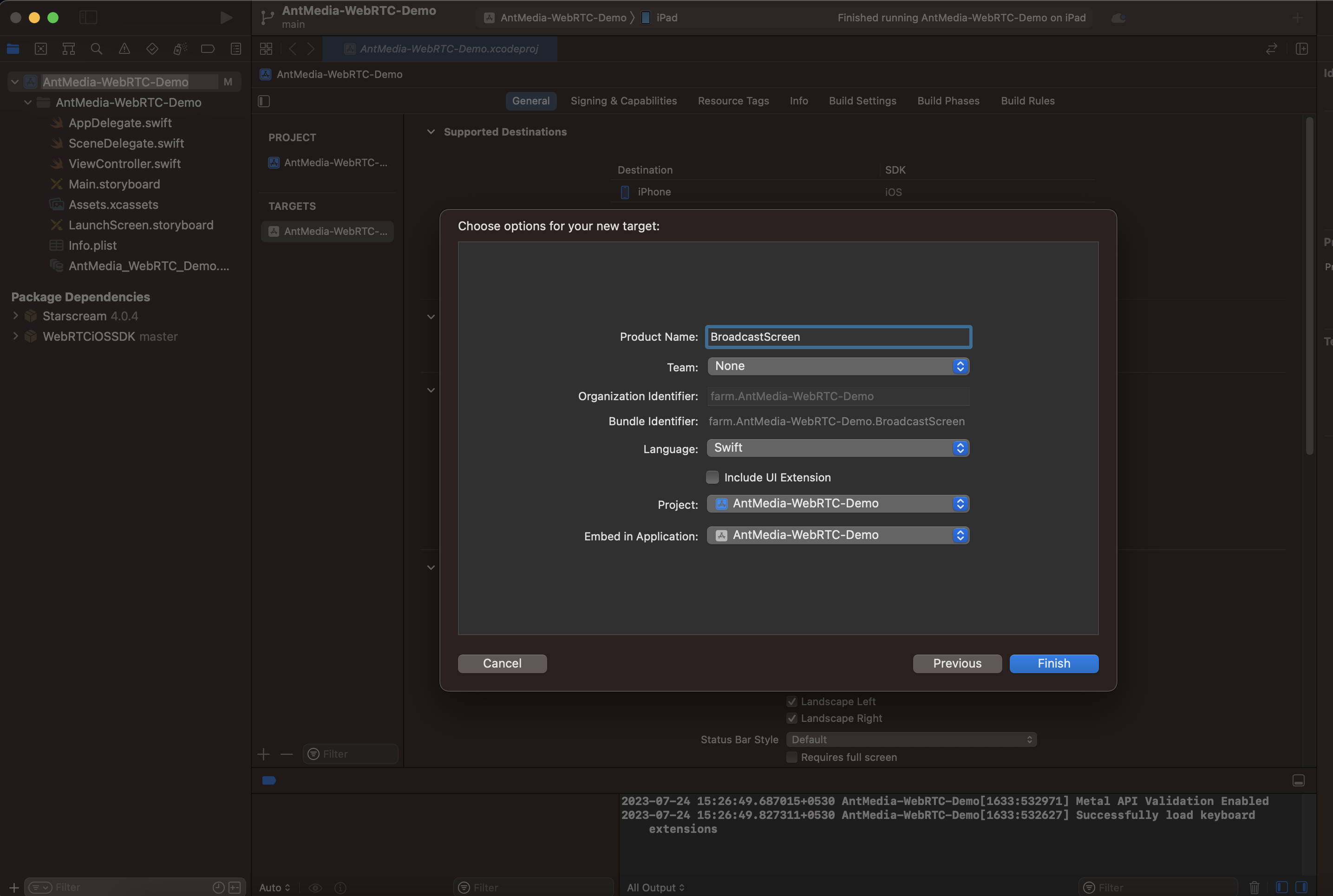This screenshot has height=896, width=1333.
Task: Open the Issue navigator warning icon
Action: click(124, 49)
